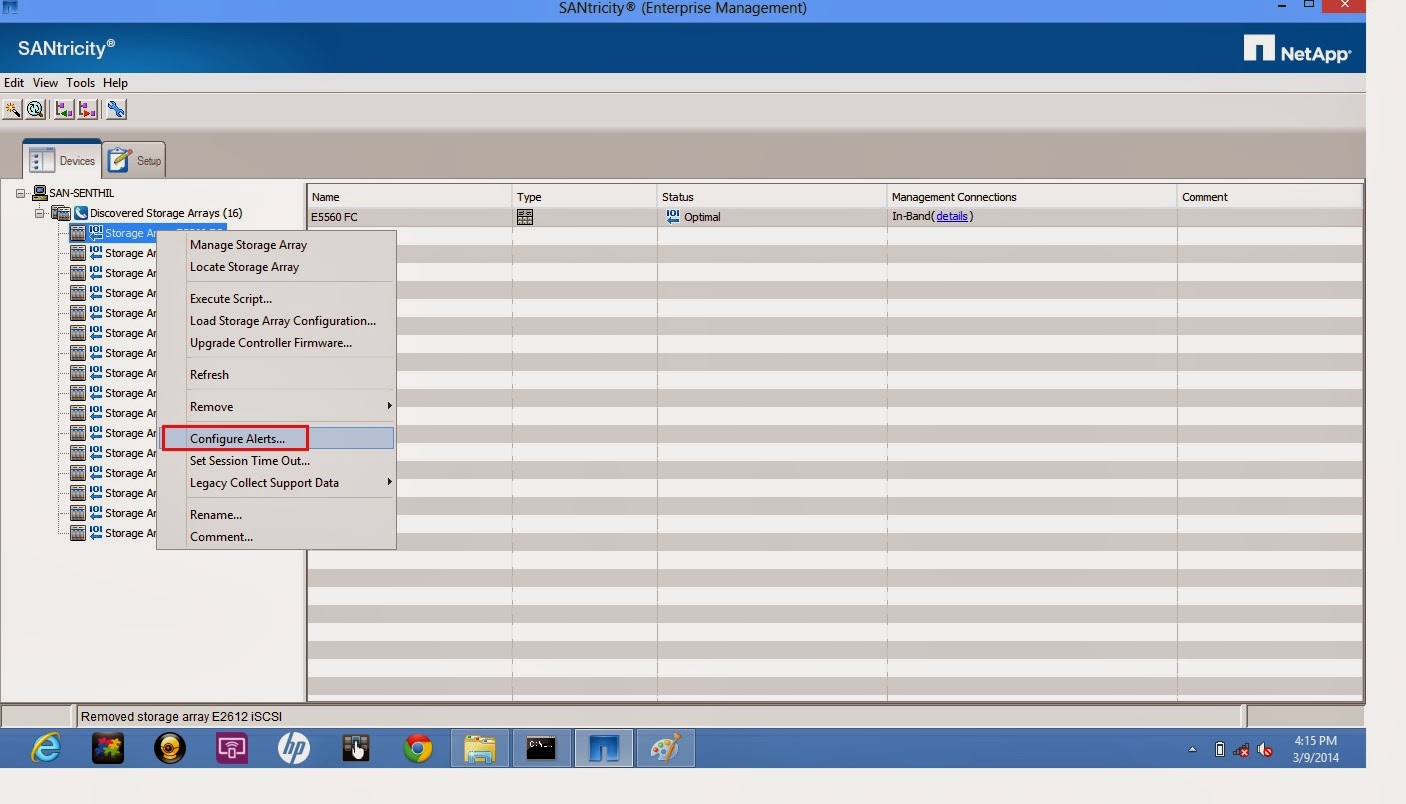Select Configure Alerts... menu entry
This screenshot has height=804, width=1406.
pos(277,439)
